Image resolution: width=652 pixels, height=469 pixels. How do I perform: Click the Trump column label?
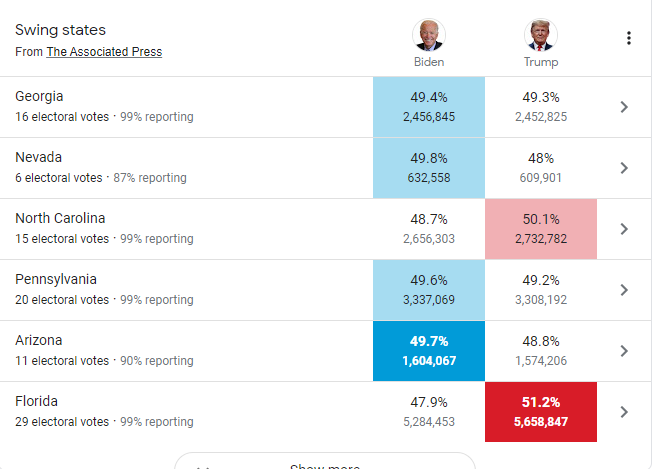tap(541, 62)
